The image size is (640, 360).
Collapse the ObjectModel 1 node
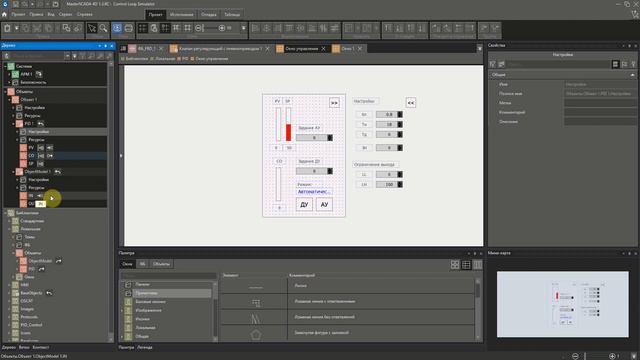13,171
